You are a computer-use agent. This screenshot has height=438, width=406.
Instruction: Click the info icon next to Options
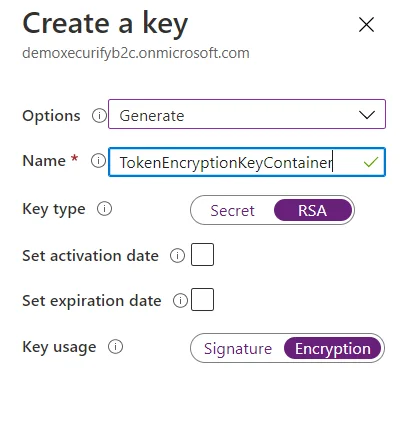coord(99,116)
